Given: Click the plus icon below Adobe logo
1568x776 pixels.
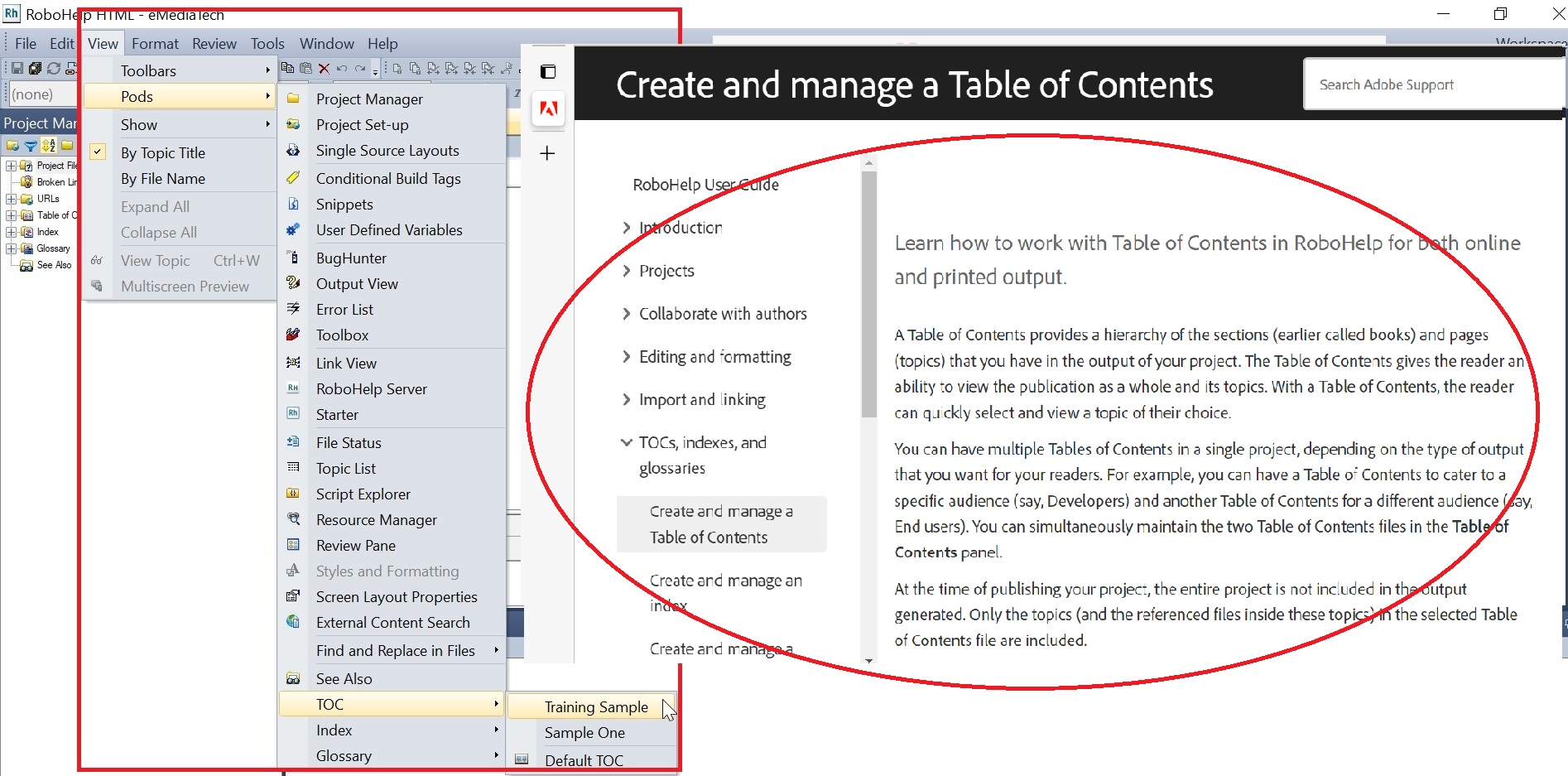Looking at the screenshot, I should pyautogui.click(x=547, y=153).
